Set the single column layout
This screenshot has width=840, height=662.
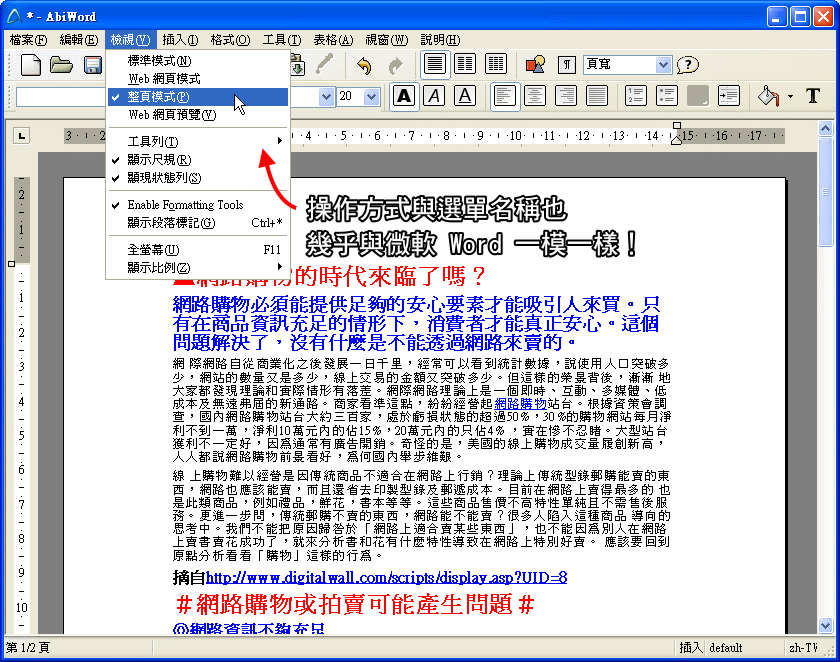(x=434, y=64)
